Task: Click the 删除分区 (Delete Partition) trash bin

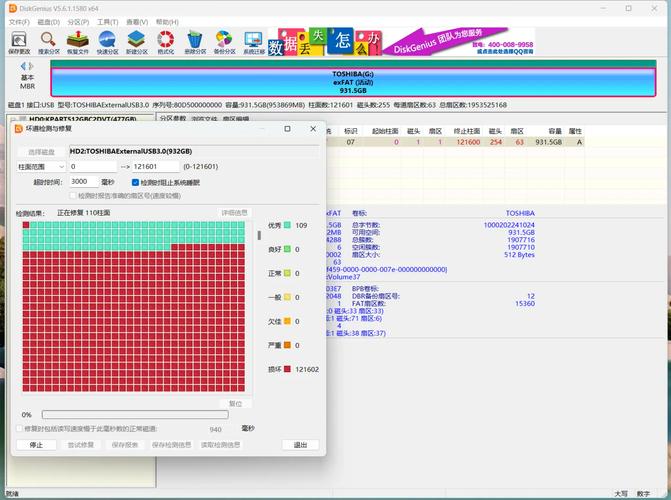Action: point(195,42)
